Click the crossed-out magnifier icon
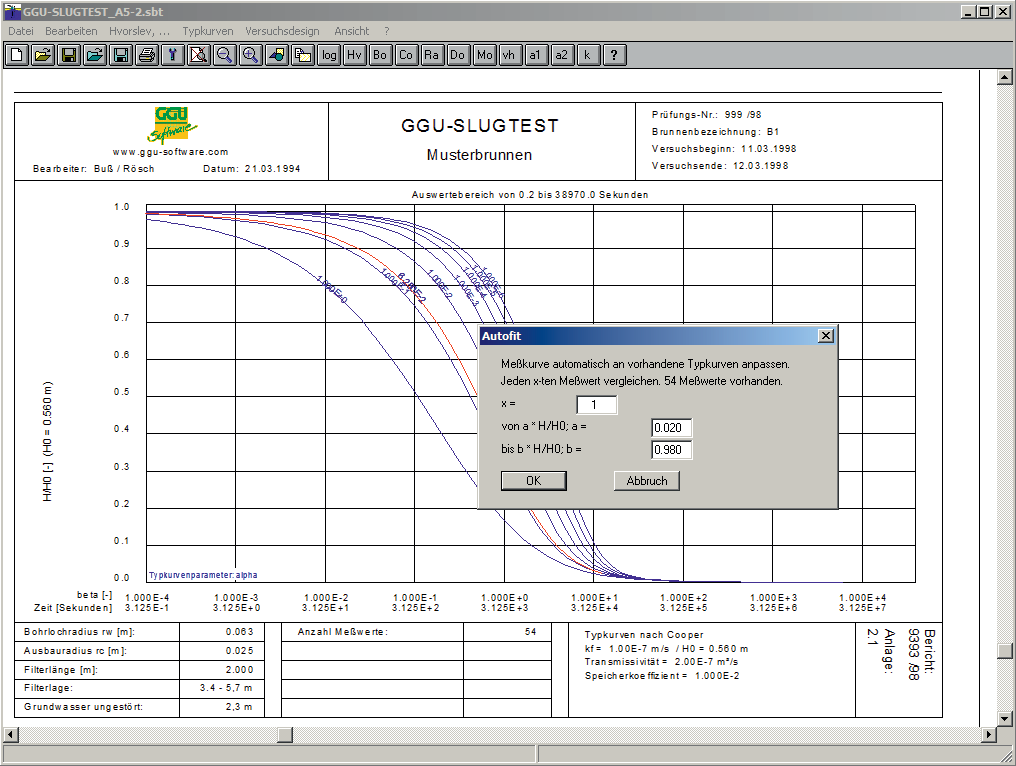 point(198,55)
